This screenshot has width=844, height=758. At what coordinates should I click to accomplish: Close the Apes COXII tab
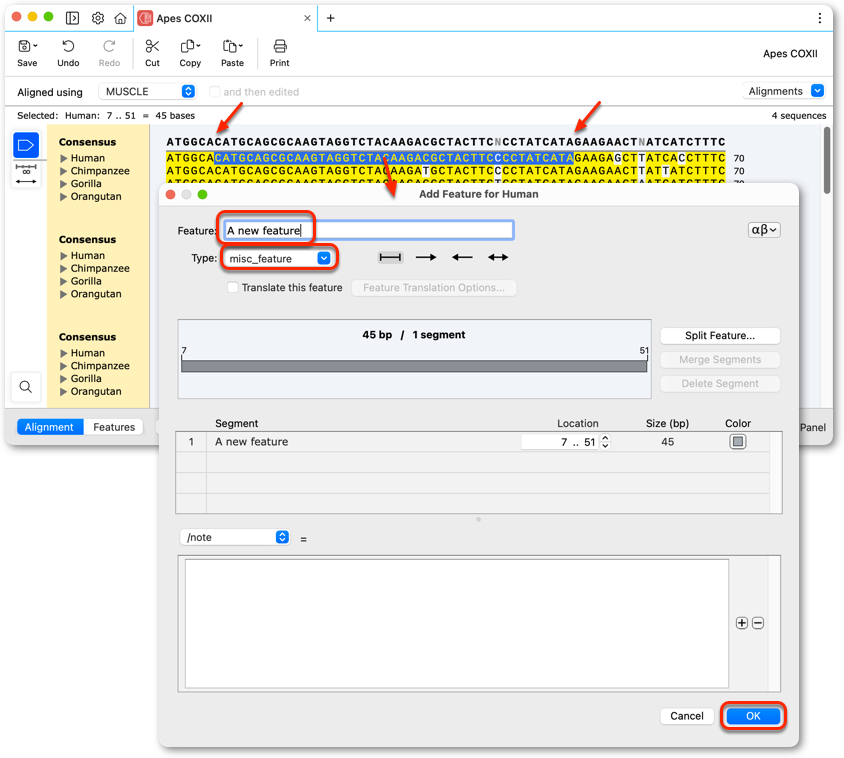coord(307,18)
